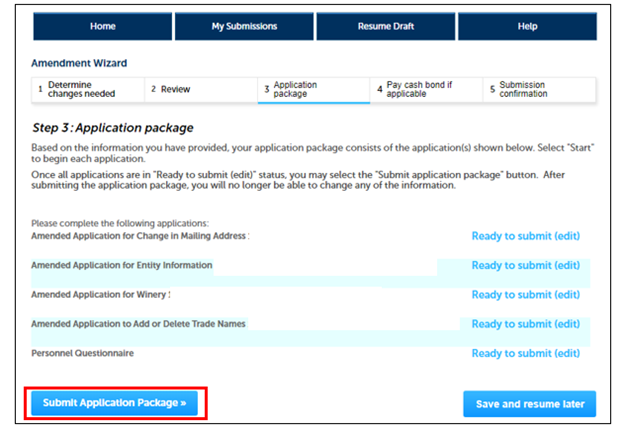
Task: Edit the Change in Mailing Address application status link
Action: point(525,237)
